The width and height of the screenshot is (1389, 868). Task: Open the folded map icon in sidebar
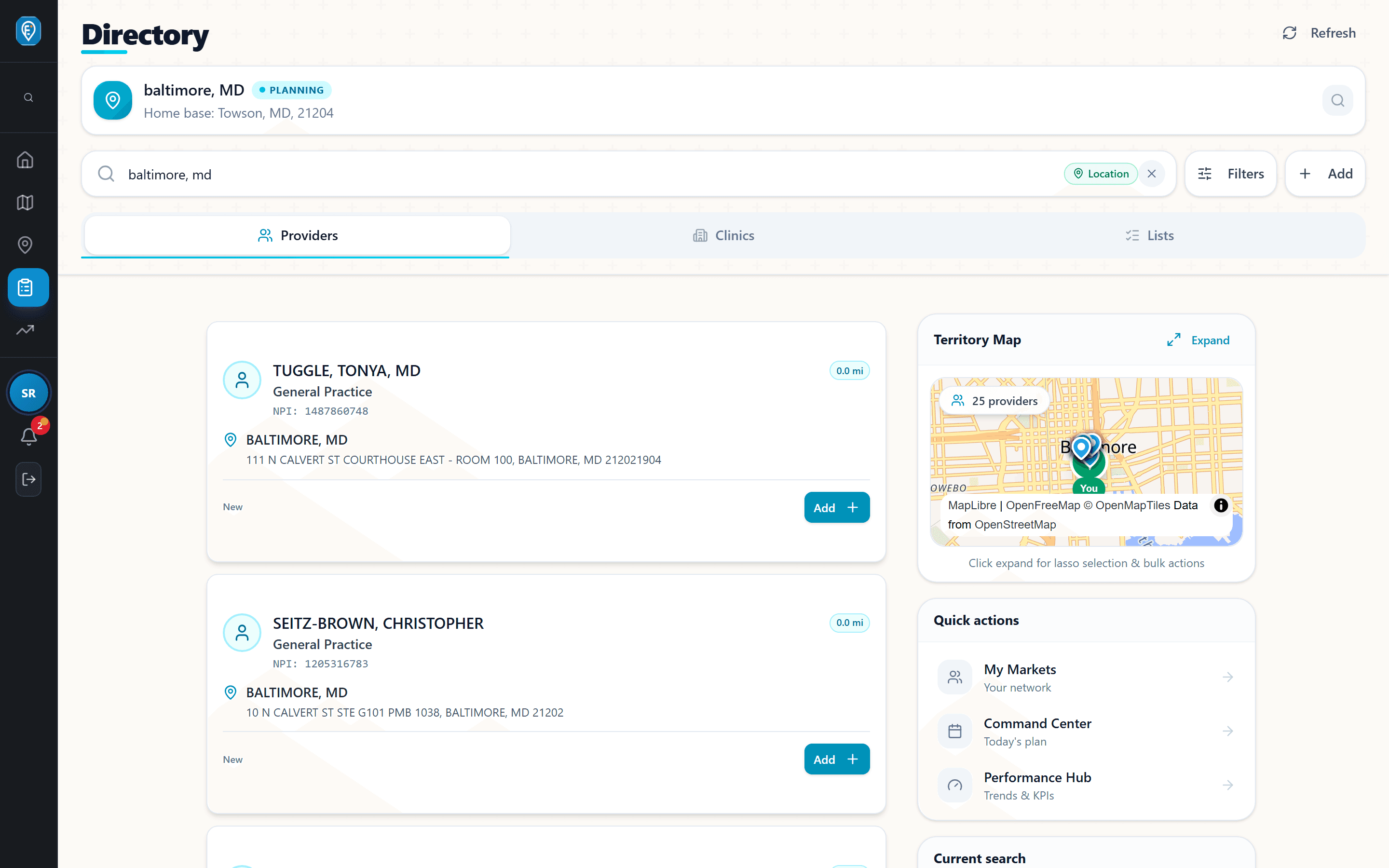pyautogui.click(x=25, y=202)
